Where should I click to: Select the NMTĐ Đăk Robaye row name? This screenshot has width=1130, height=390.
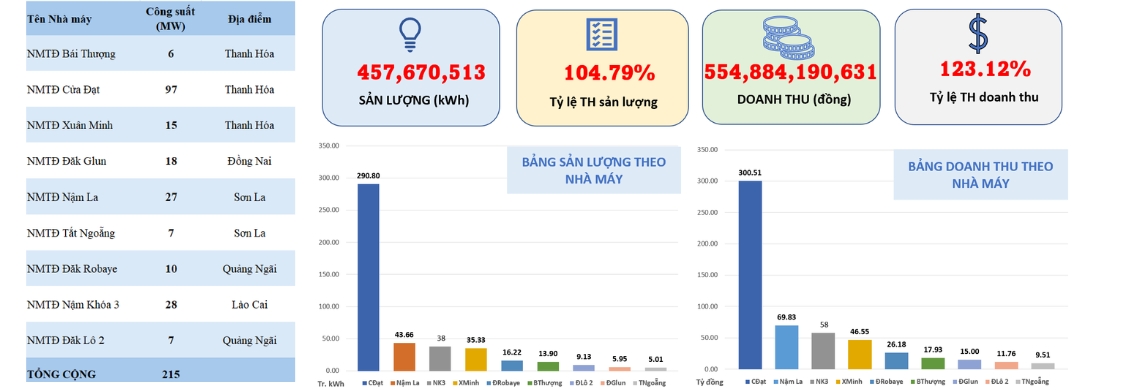coord(71,269)
